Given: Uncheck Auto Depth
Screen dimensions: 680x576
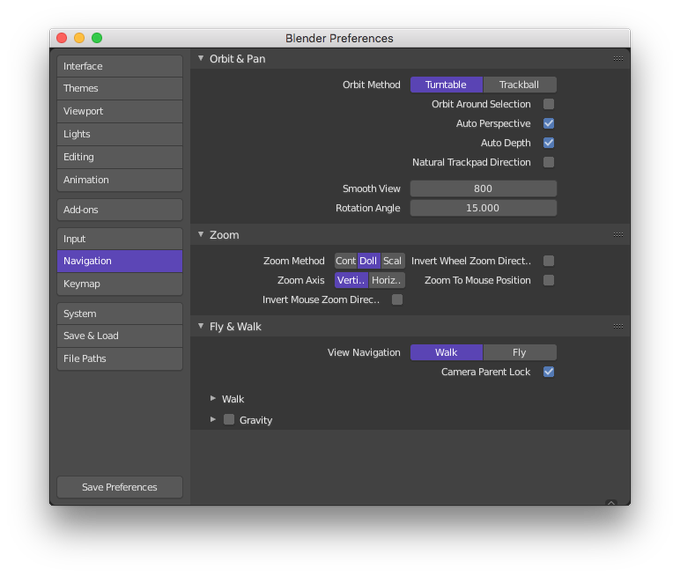Looking at the screenshot, I should tap(549, 143).
